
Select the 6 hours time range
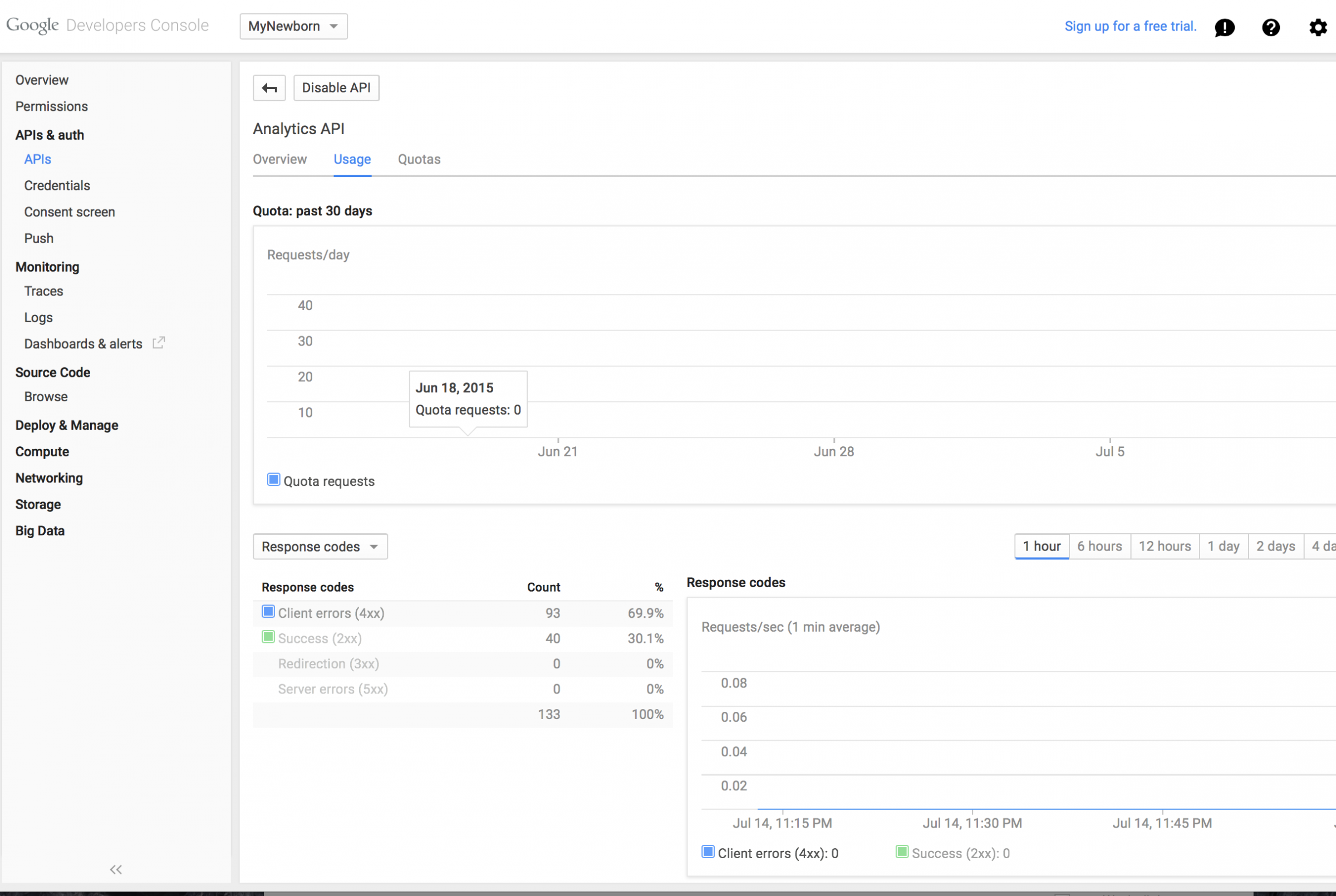tap(1099, 547)
